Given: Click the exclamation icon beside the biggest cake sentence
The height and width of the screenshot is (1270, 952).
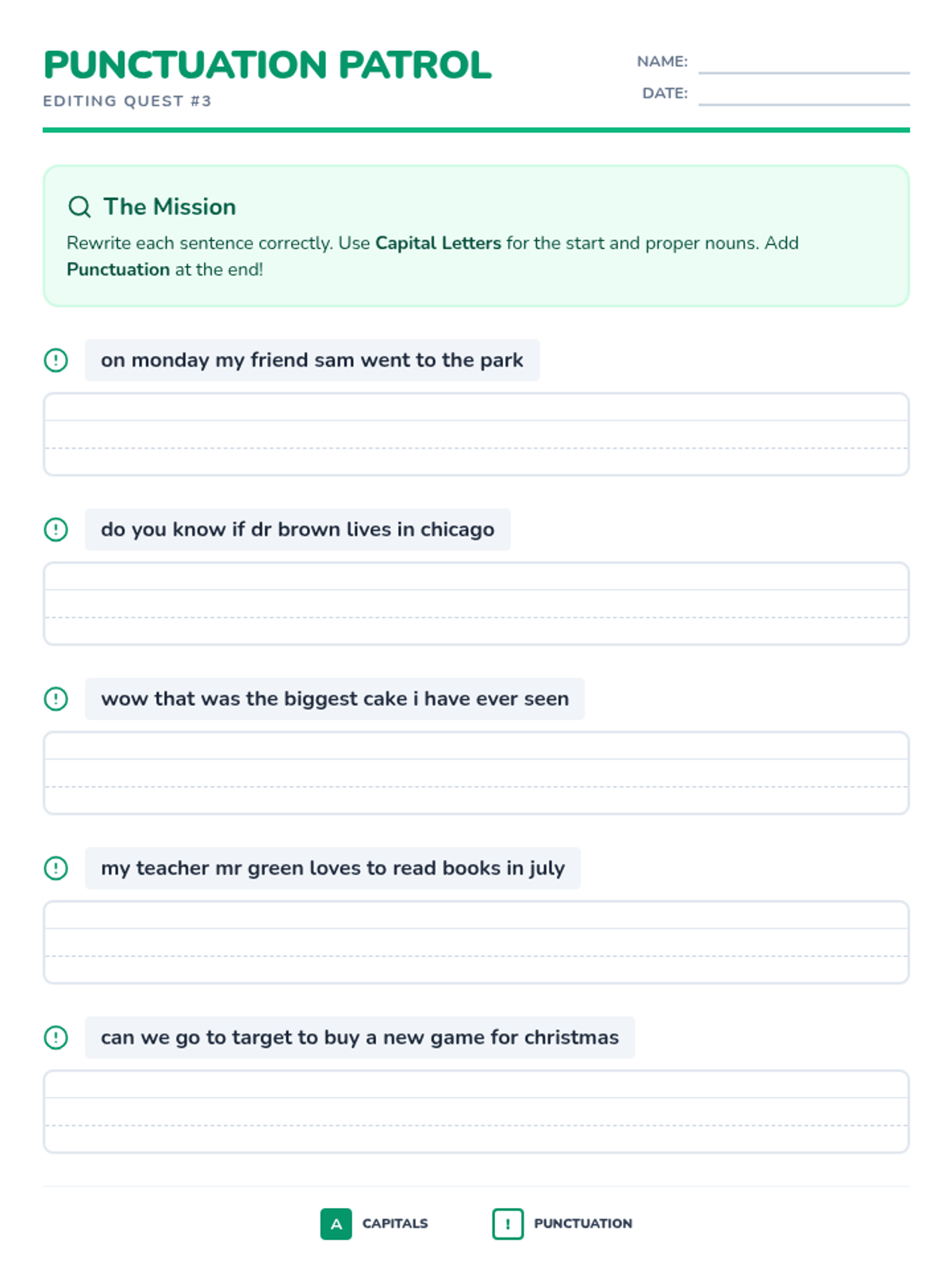Looking at the screenshot, I should (56, 698).
